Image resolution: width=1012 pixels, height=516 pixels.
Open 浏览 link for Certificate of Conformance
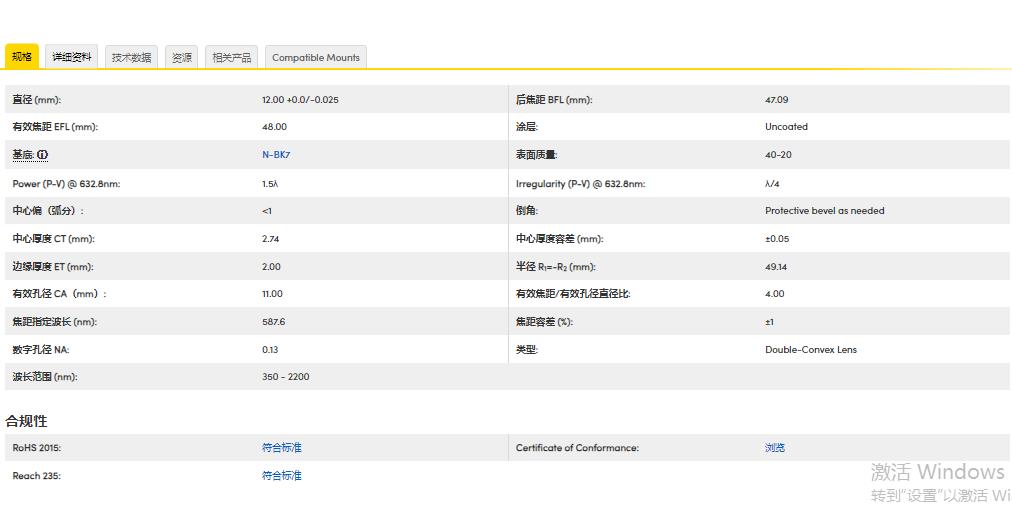point(774,448)
